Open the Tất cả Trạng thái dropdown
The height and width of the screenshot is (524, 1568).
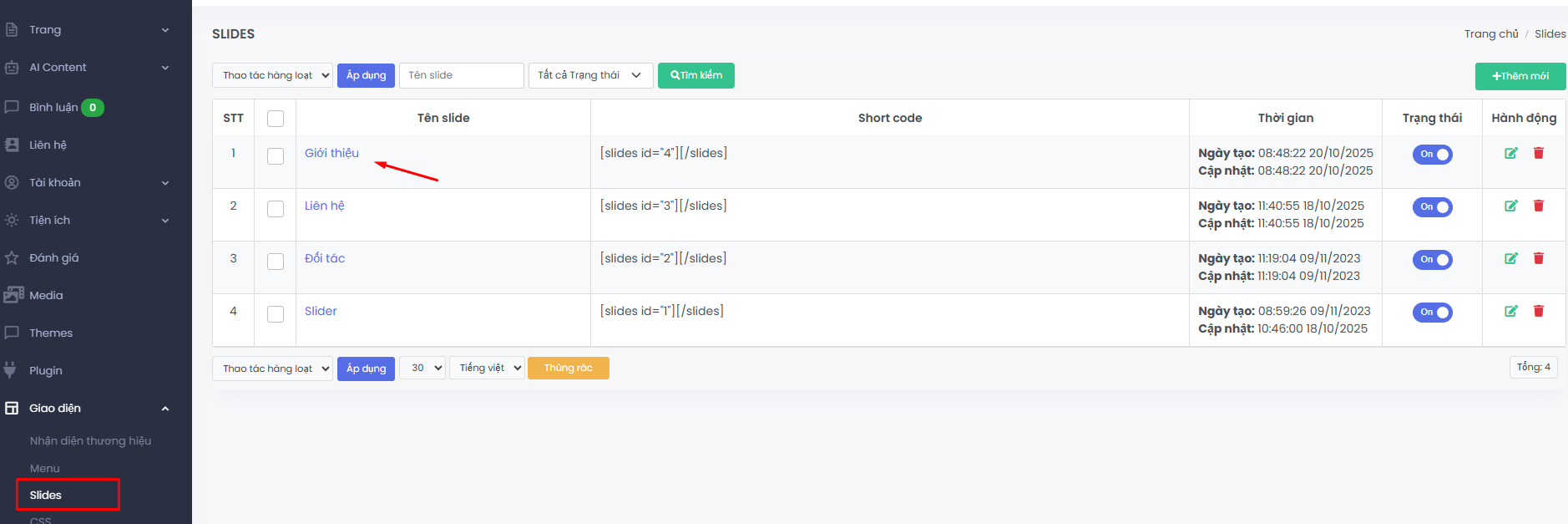click(590, 75)
